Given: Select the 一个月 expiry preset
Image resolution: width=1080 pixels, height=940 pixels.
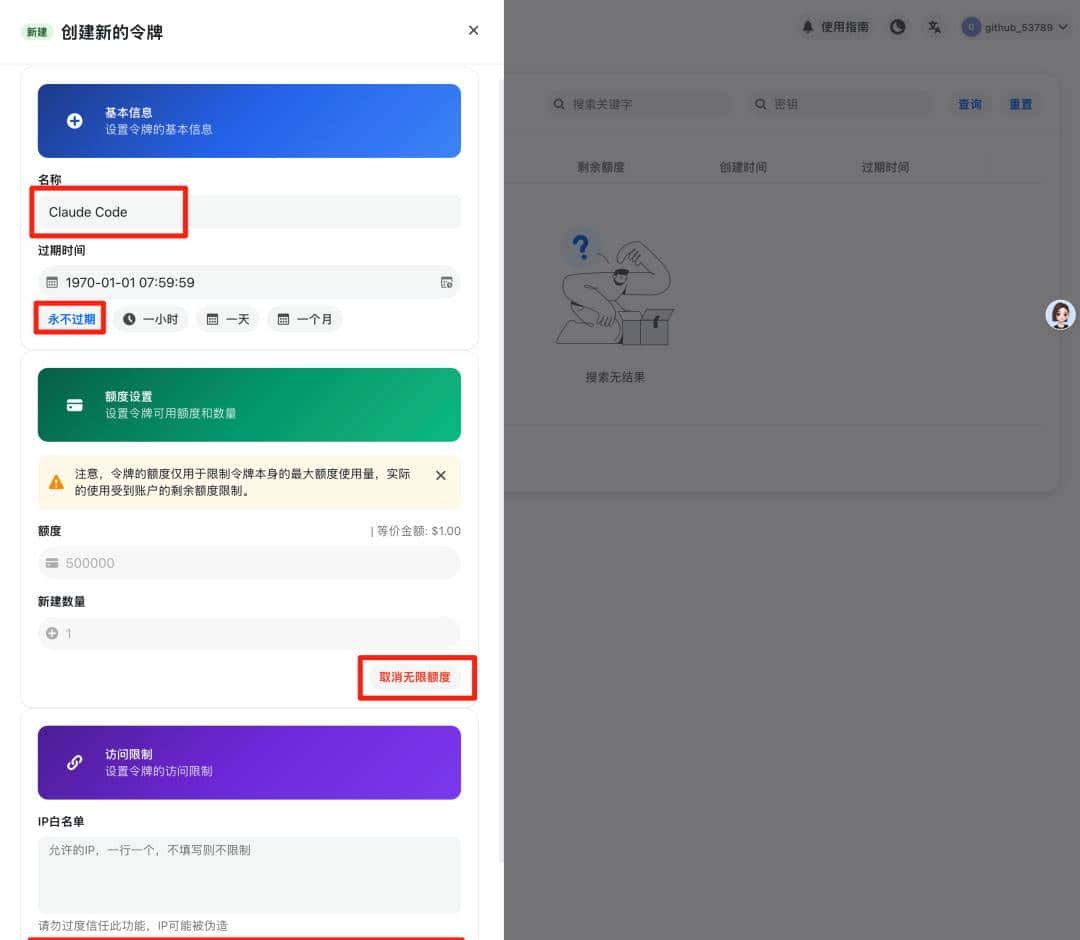Looking at the screenshot, I should click(305, 318).
